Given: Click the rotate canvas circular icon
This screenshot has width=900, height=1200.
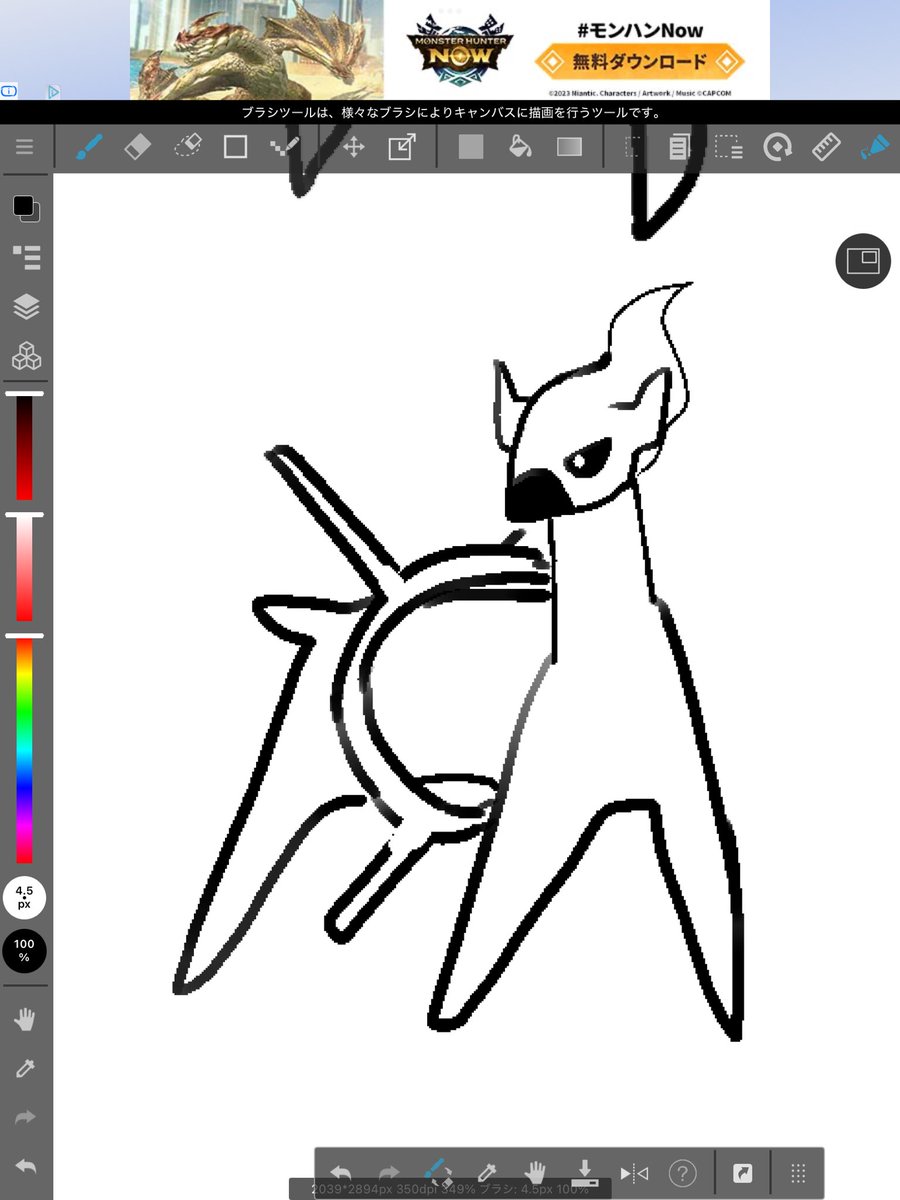Looking at the screenshot, I should (777, 148).
